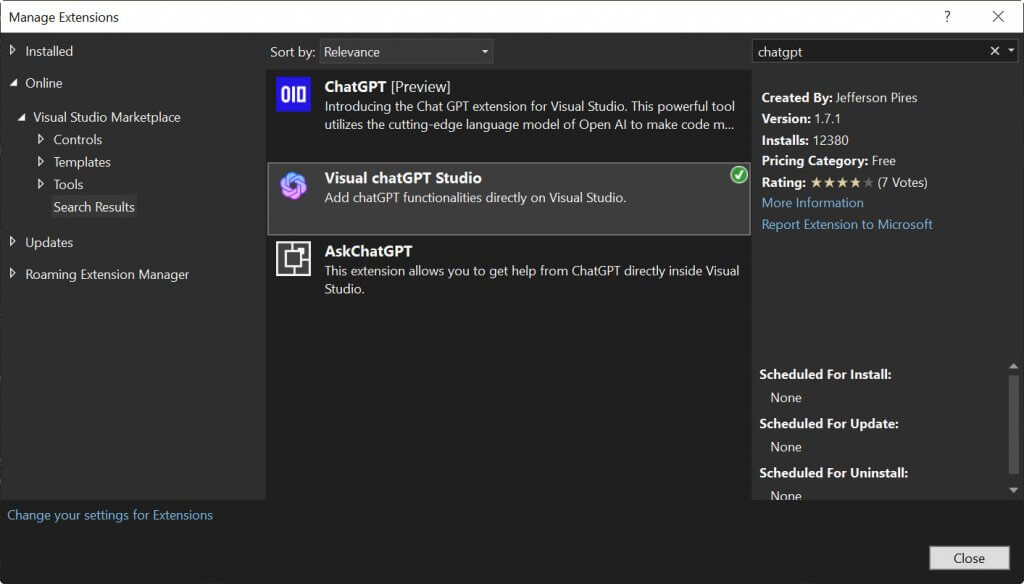The image size is (1024, 584).
Task: Open the search box options dropdown arrow
Action: click(x=1011, y=50)
